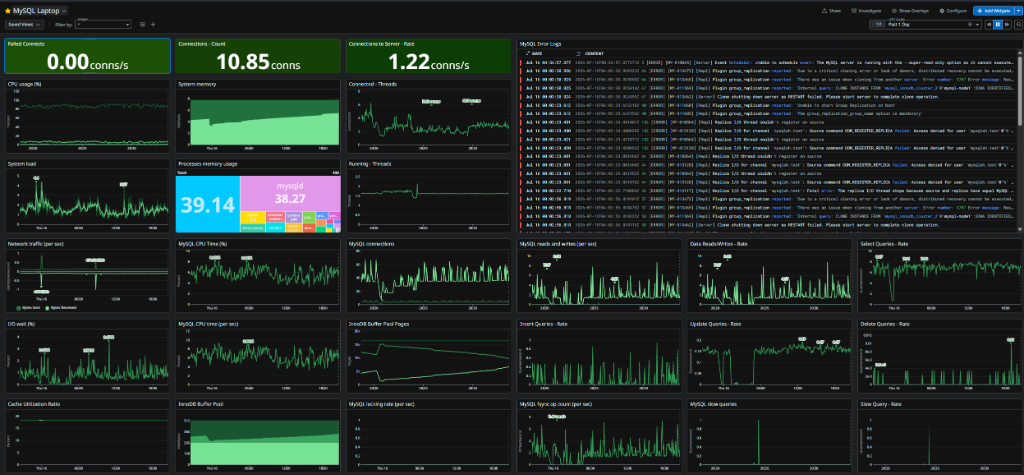1024x475 pixels.
Task: Toggle the favorite star beside MySQL Laptop
Action: tap(8, 11)
